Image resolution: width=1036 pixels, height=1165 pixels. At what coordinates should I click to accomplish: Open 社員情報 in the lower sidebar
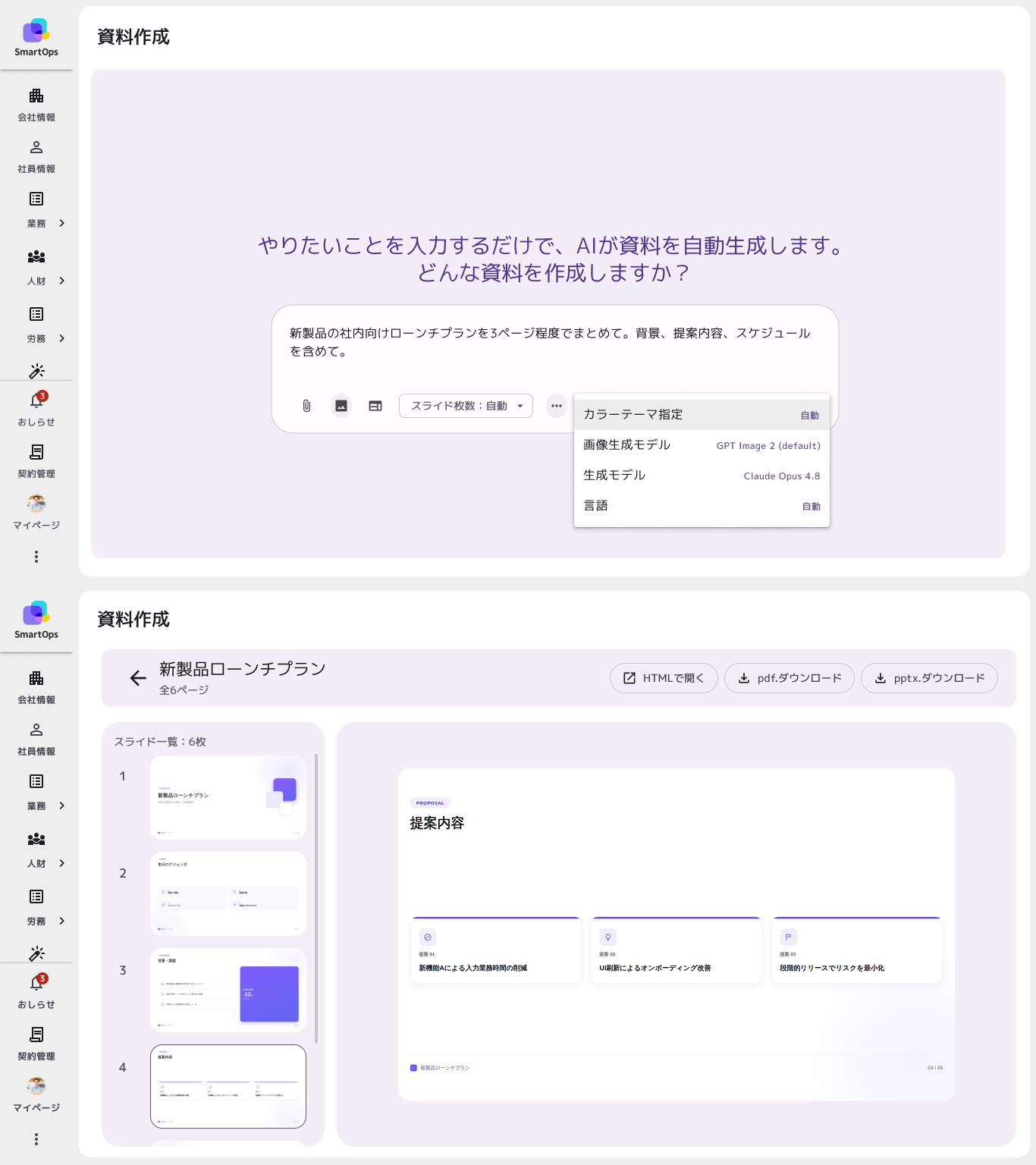[36, 739]
